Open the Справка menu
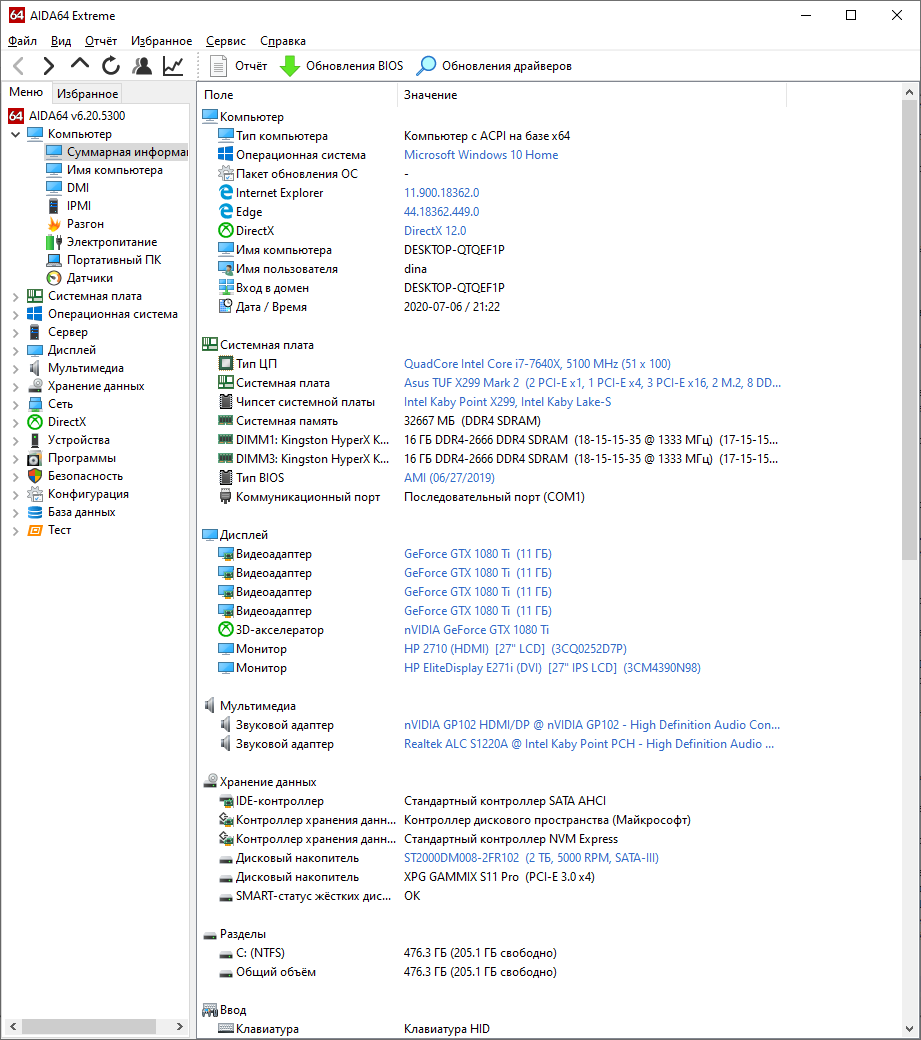 pyautogui.click(x=282, y=41)
